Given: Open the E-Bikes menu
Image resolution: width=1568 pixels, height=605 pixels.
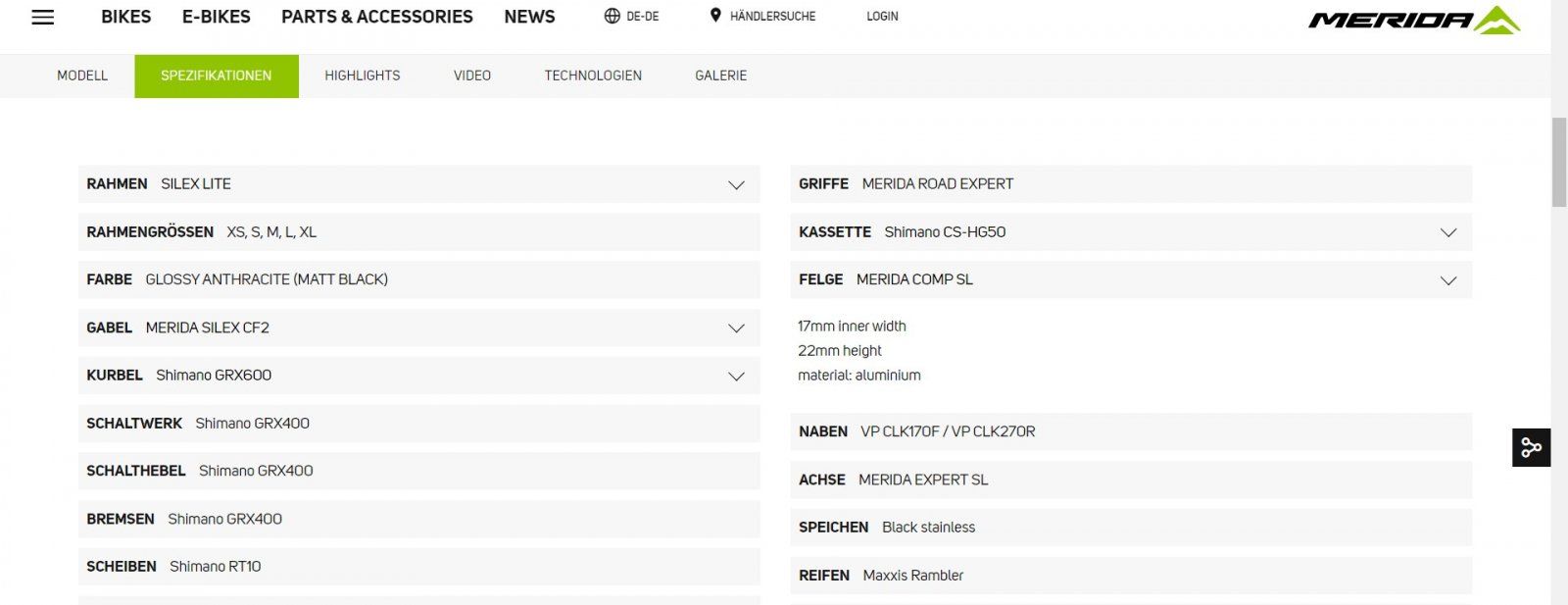Looking at the screenshot, I should pos(217,17).
